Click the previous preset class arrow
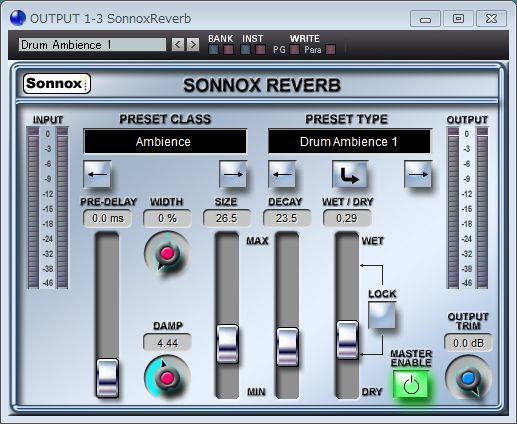The height and width of the screenshot is (424, 517). [97, 174]
